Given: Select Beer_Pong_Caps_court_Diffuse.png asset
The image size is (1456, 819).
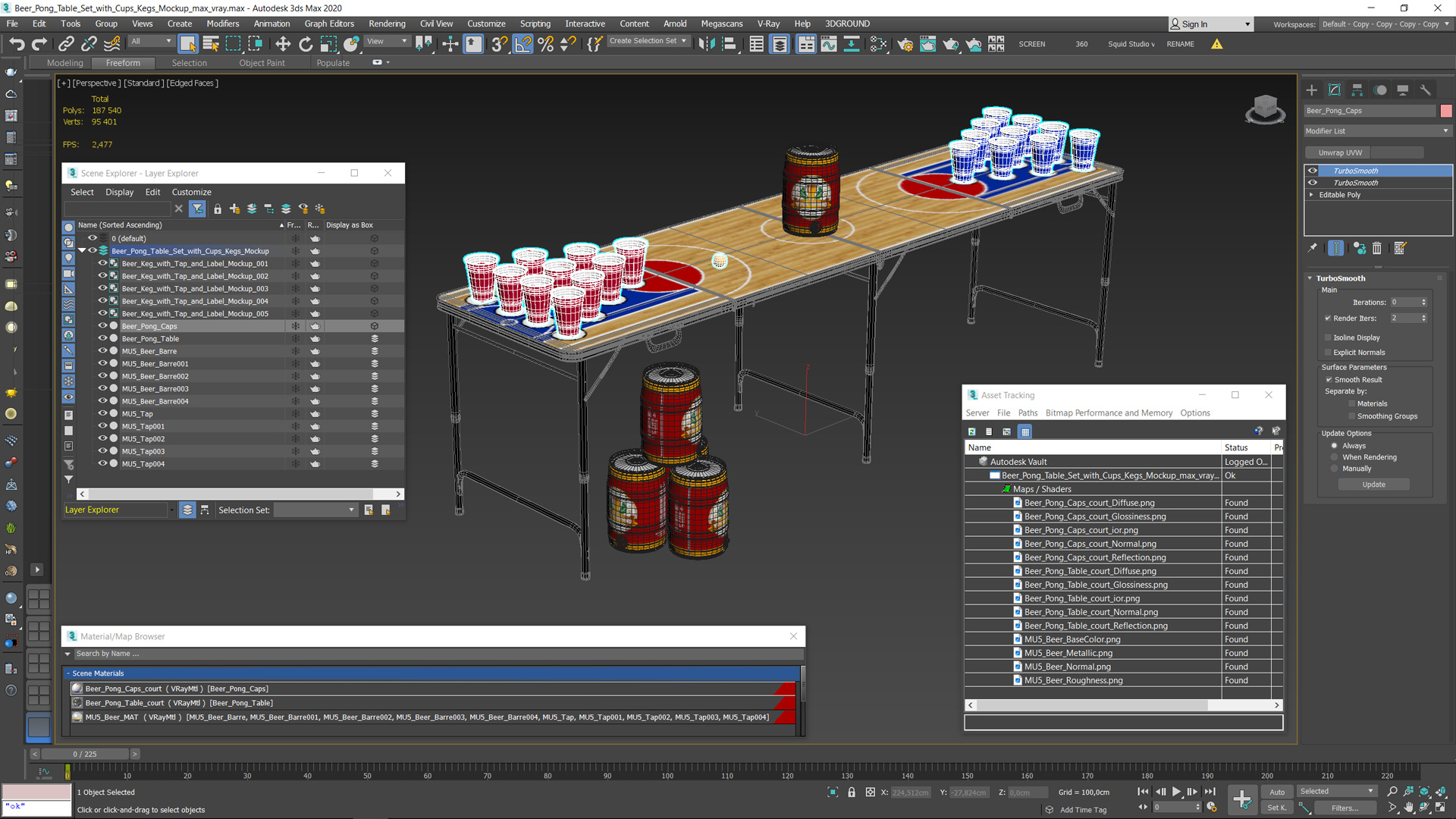Looking at the screenshot, I should tap(1089, 502).
